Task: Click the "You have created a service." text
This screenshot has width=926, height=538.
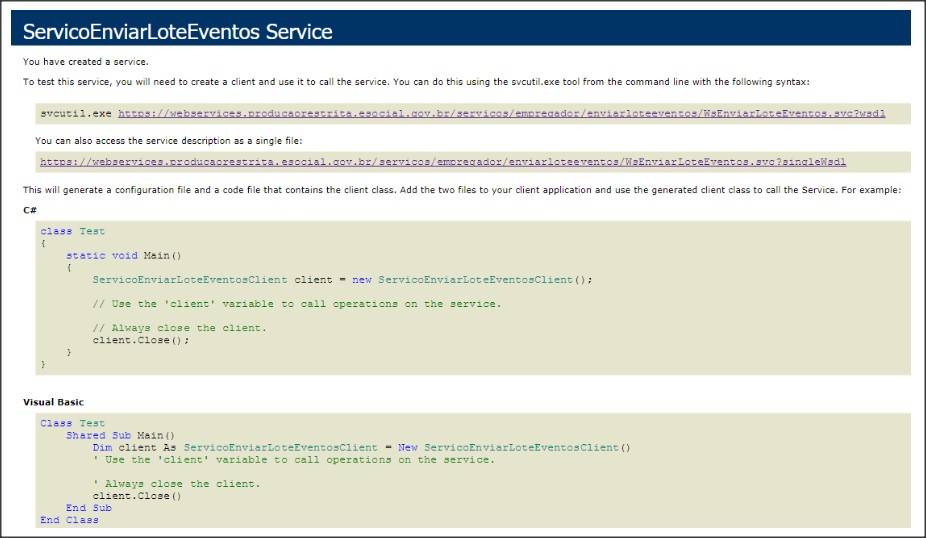Action: point(86,61)
